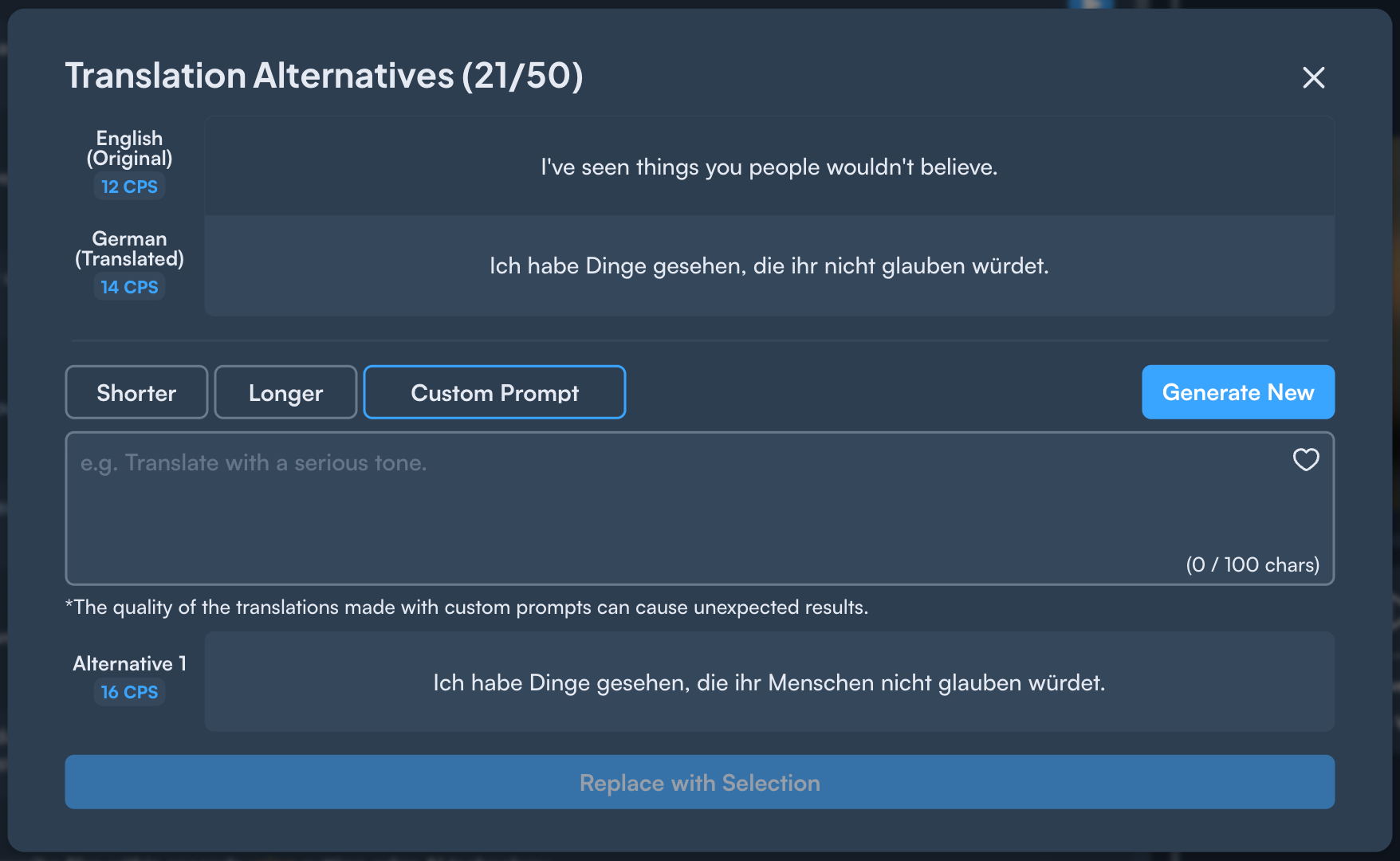Click the 12 CPS badge

point(129,187)
